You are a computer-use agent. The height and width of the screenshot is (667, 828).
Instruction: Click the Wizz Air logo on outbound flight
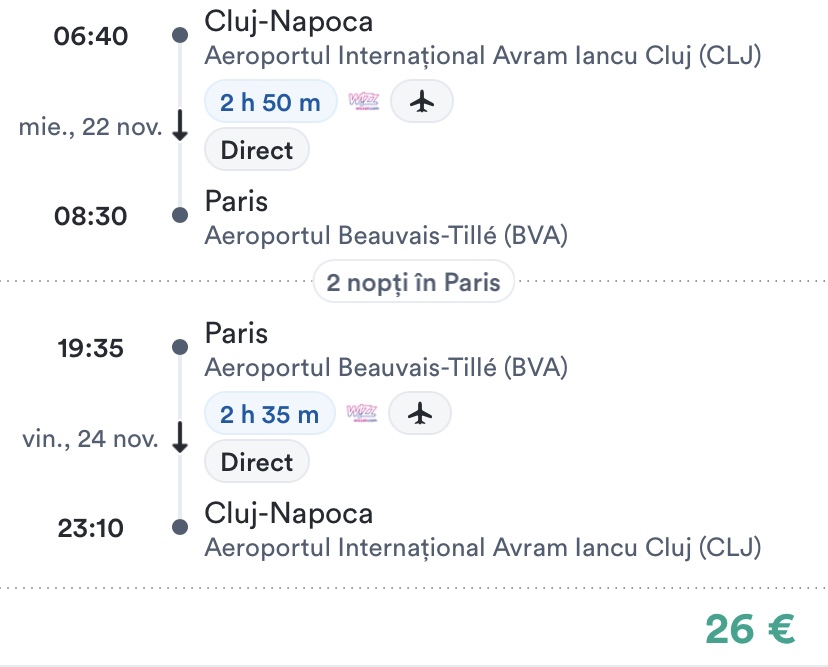tap(363, 101)
